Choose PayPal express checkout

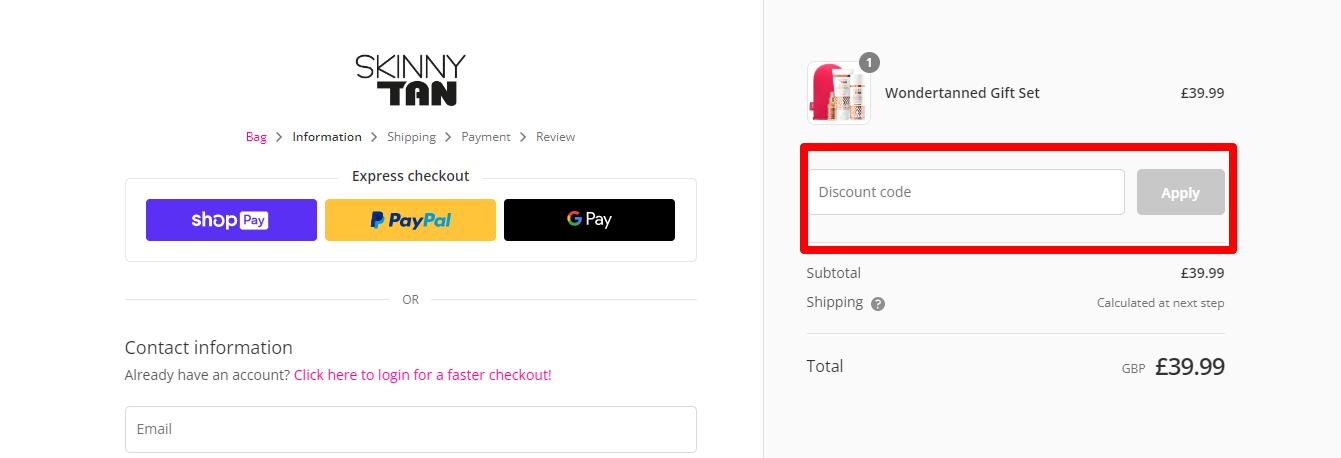[x=410, y=220]
